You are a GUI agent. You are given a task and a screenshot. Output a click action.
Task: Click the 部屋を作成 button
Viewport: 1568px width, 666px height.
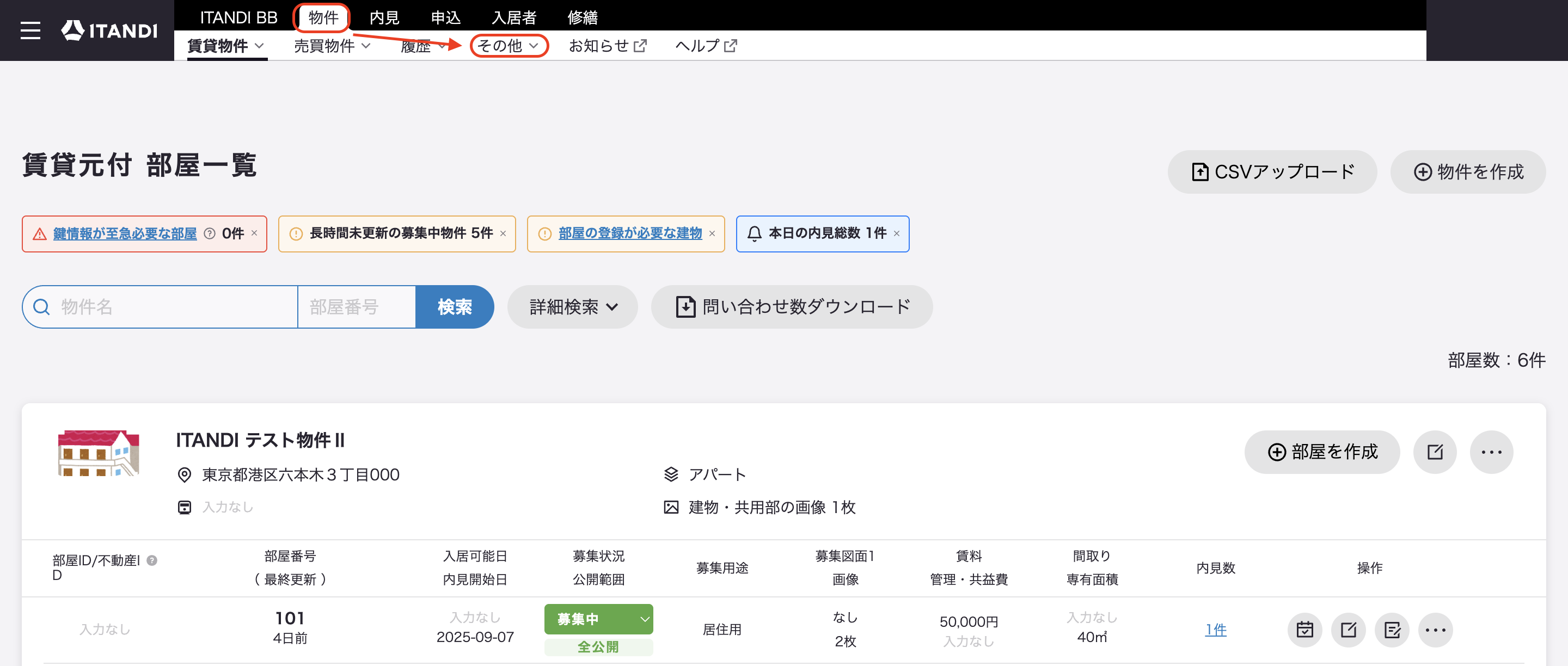pyautogui.click(x=1321, y=452)
